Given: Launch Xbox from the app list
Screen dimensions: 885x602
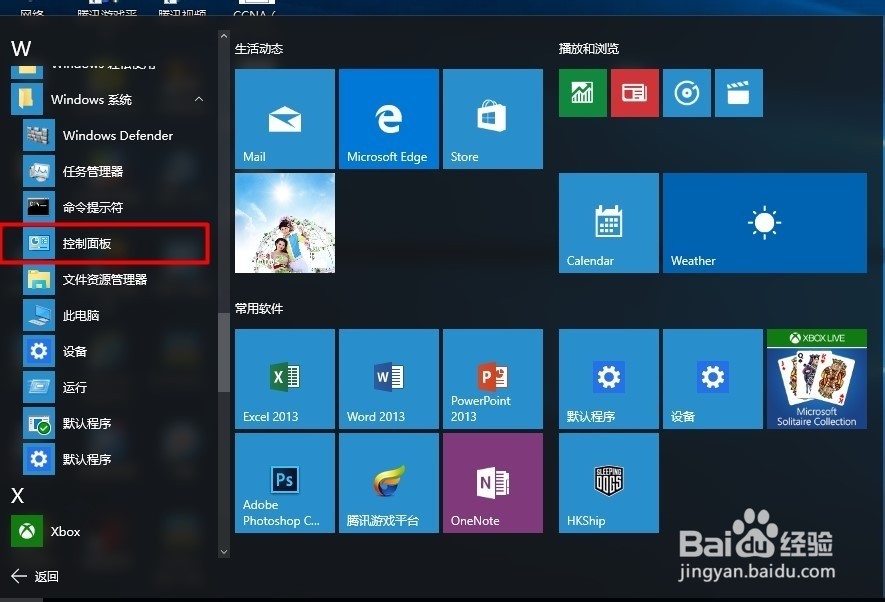Looking at the screenshot, I should 110,531.
